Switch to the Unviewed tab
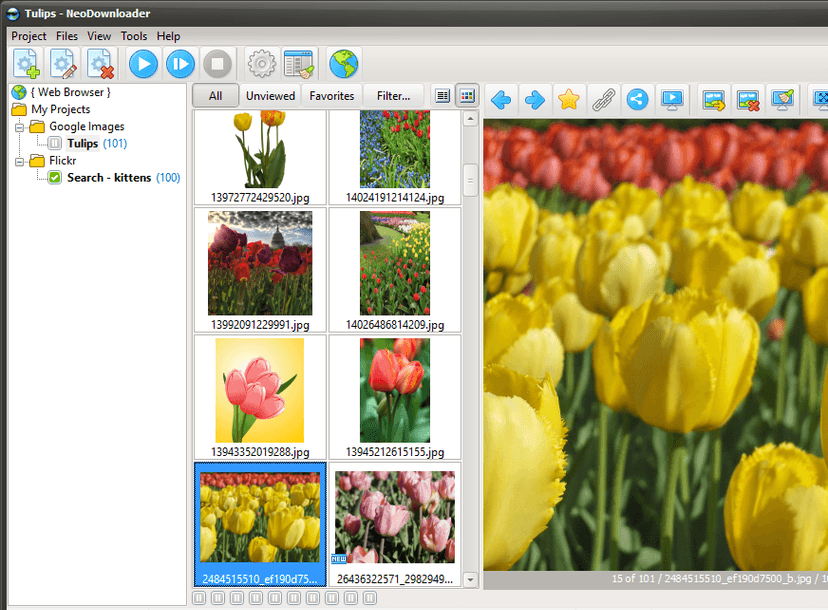828x610 pixels. 270,95
